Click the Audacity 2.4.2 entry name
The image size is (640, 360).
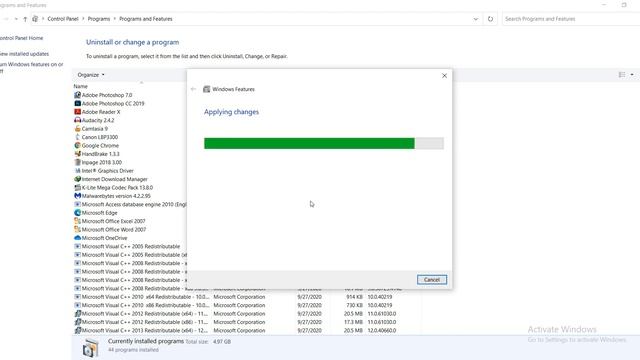98,120
